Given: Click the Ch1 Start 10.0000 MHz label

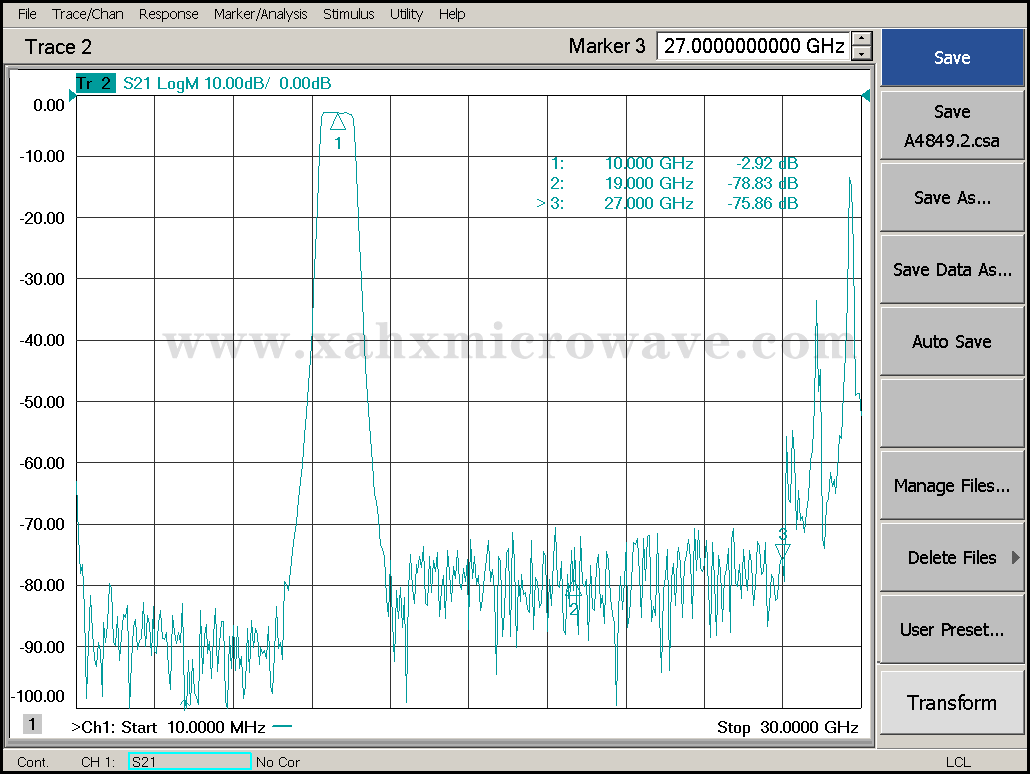Looking at the screenshot, I should click(x=168, y=727).
